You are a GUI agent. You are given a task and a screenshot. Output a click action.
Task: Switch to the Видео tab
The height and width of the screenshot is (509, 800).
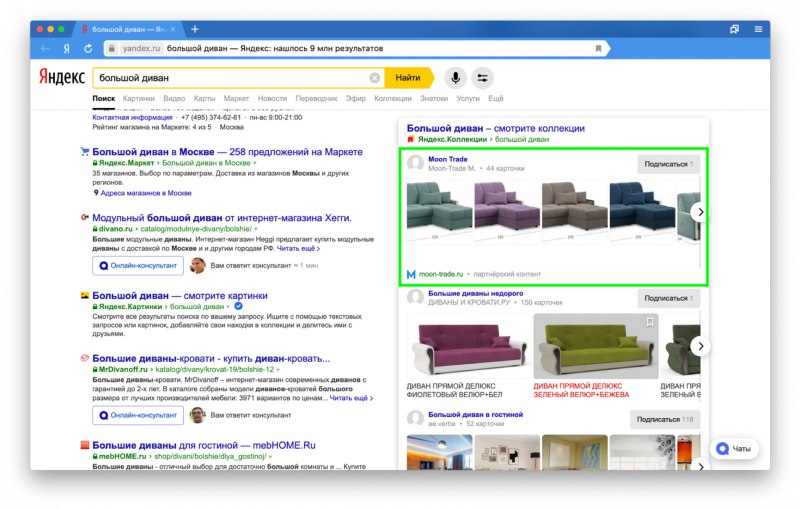click(x=174, y=98)
